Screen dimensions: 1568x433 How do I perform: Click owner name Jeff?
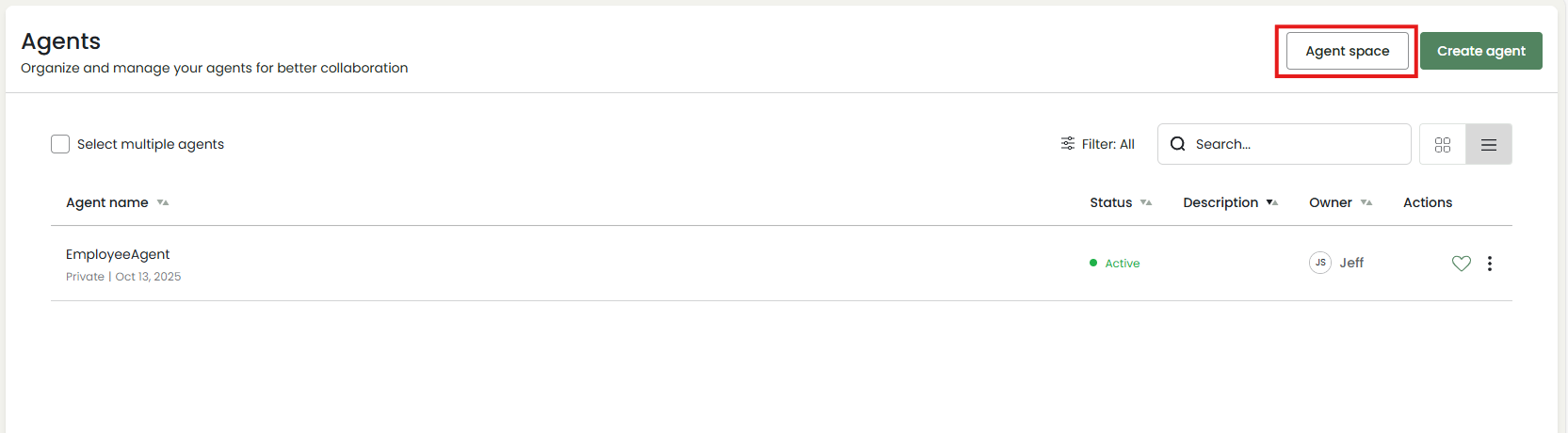coord(1351,263)
